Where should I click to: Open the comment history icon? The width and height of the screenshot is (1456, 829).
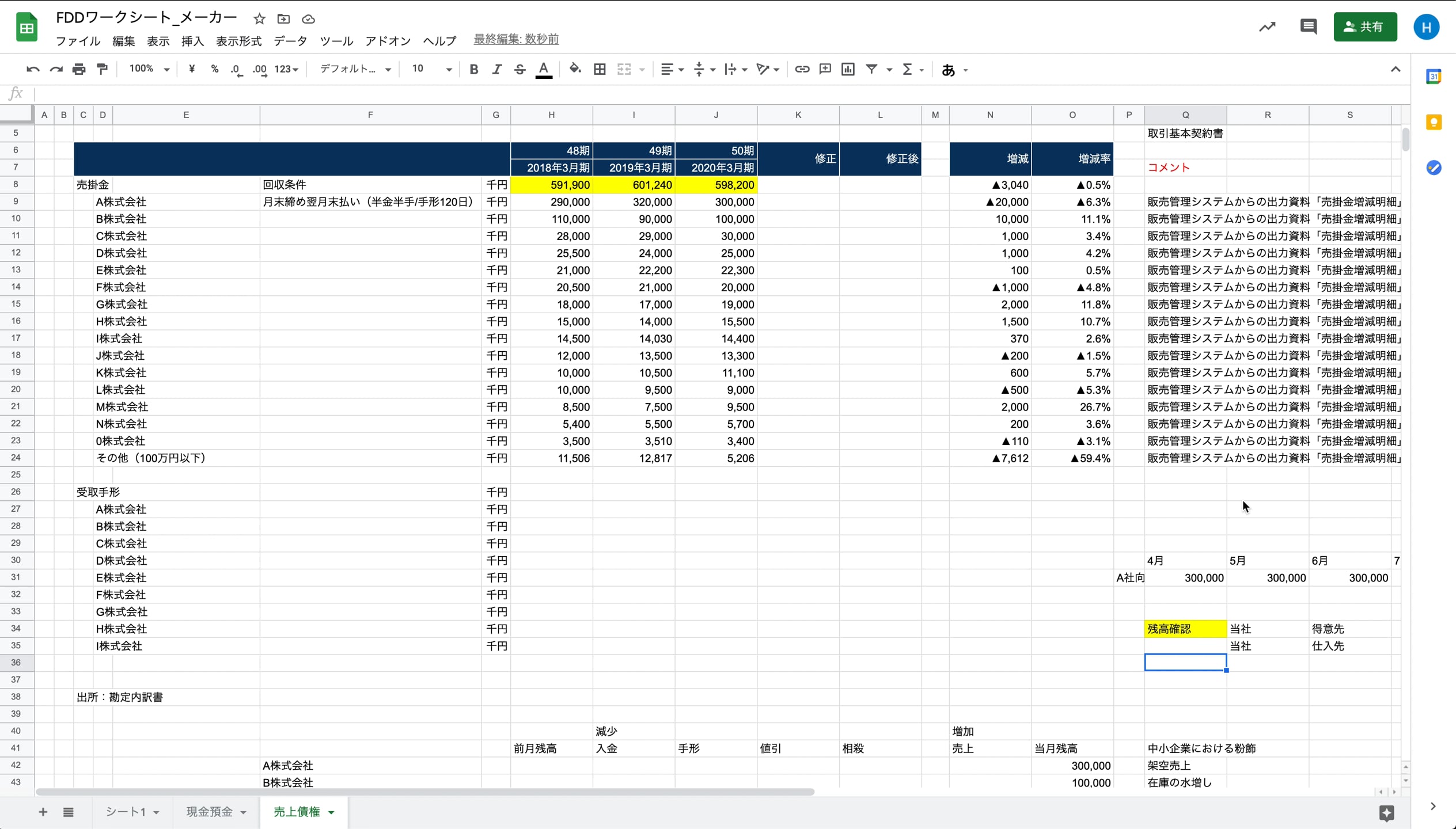point(1308,27)
